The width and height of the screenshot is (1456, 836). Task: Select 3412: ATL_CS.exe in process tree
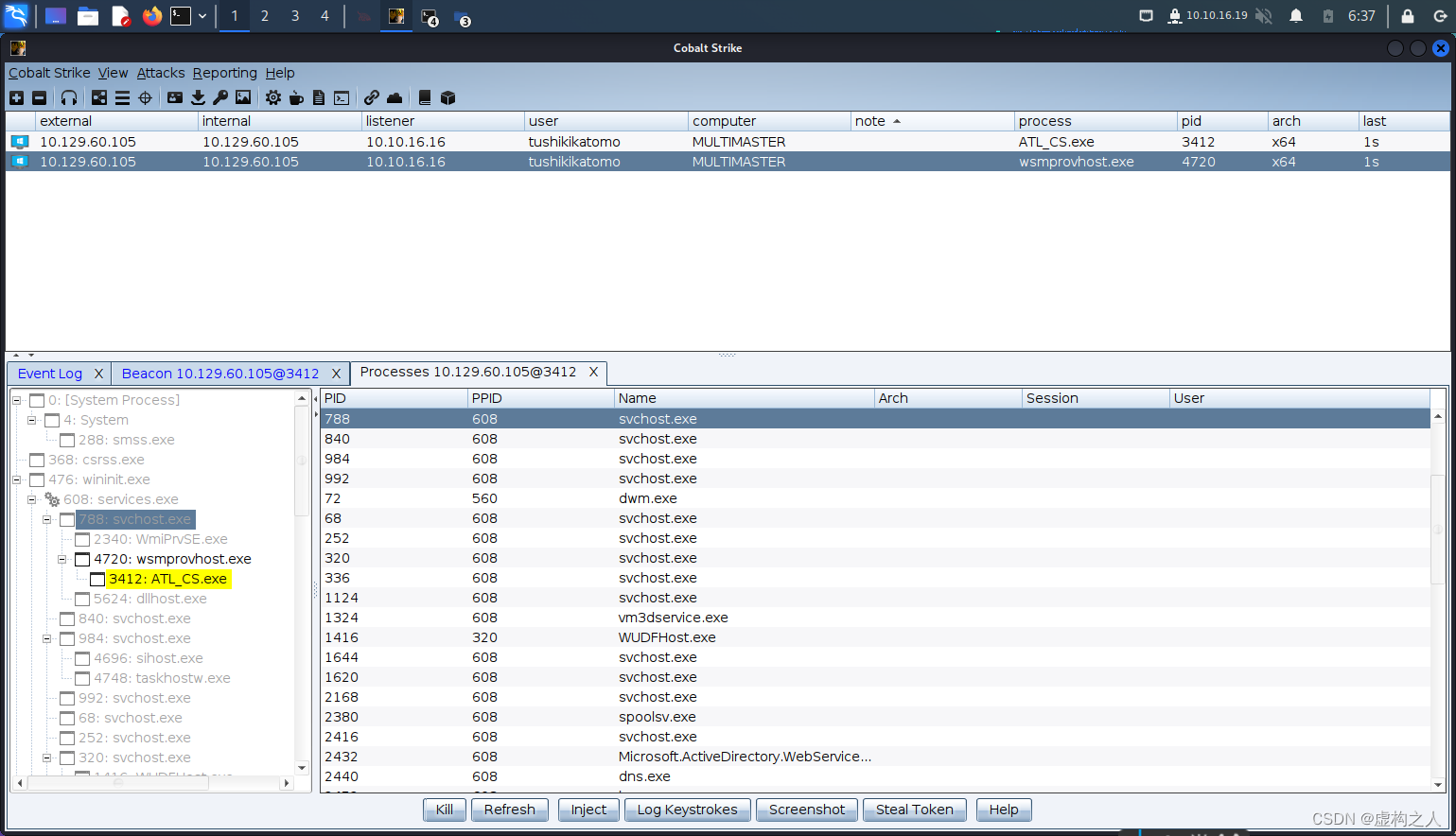pos(167,579)
